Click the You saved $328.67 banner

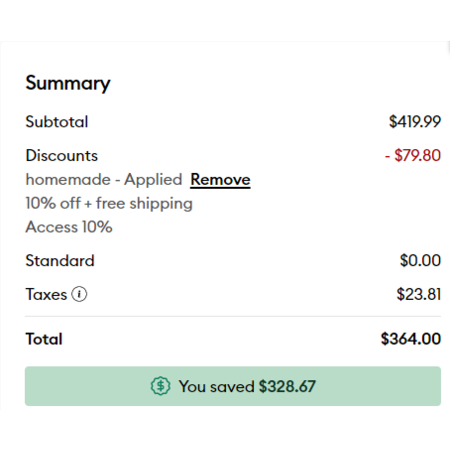(233, 386)
